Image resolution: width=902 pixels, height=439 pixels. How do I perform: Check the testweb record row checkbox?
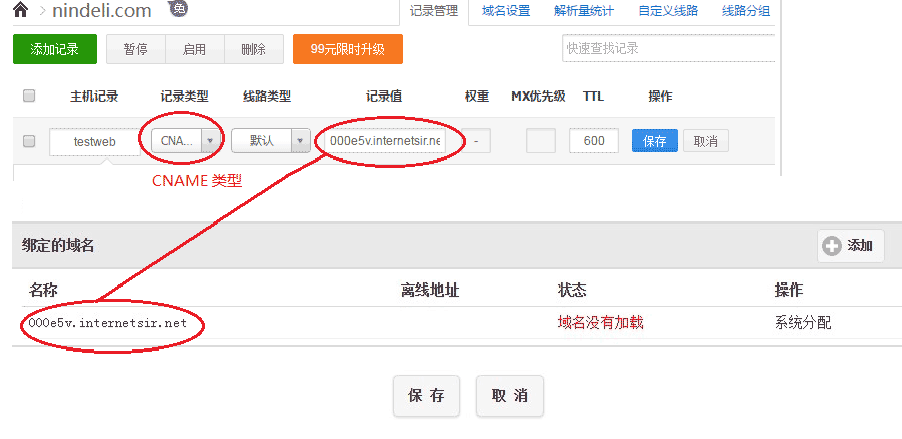coord(29,141)
